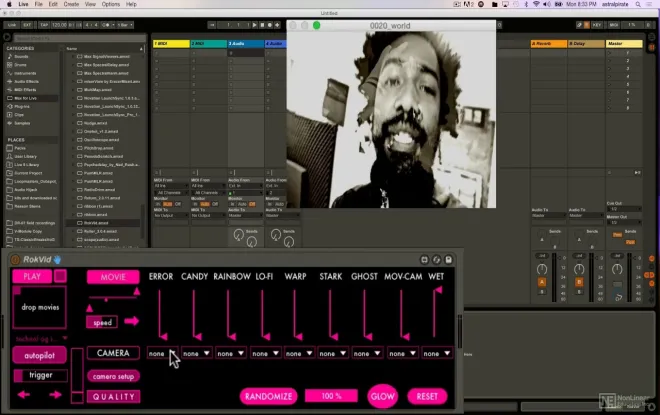Image resolution: width=660 pixels, height=415 pixels.
Task: Click the RANDOMIZE button
Action: [x=269, y=396]
